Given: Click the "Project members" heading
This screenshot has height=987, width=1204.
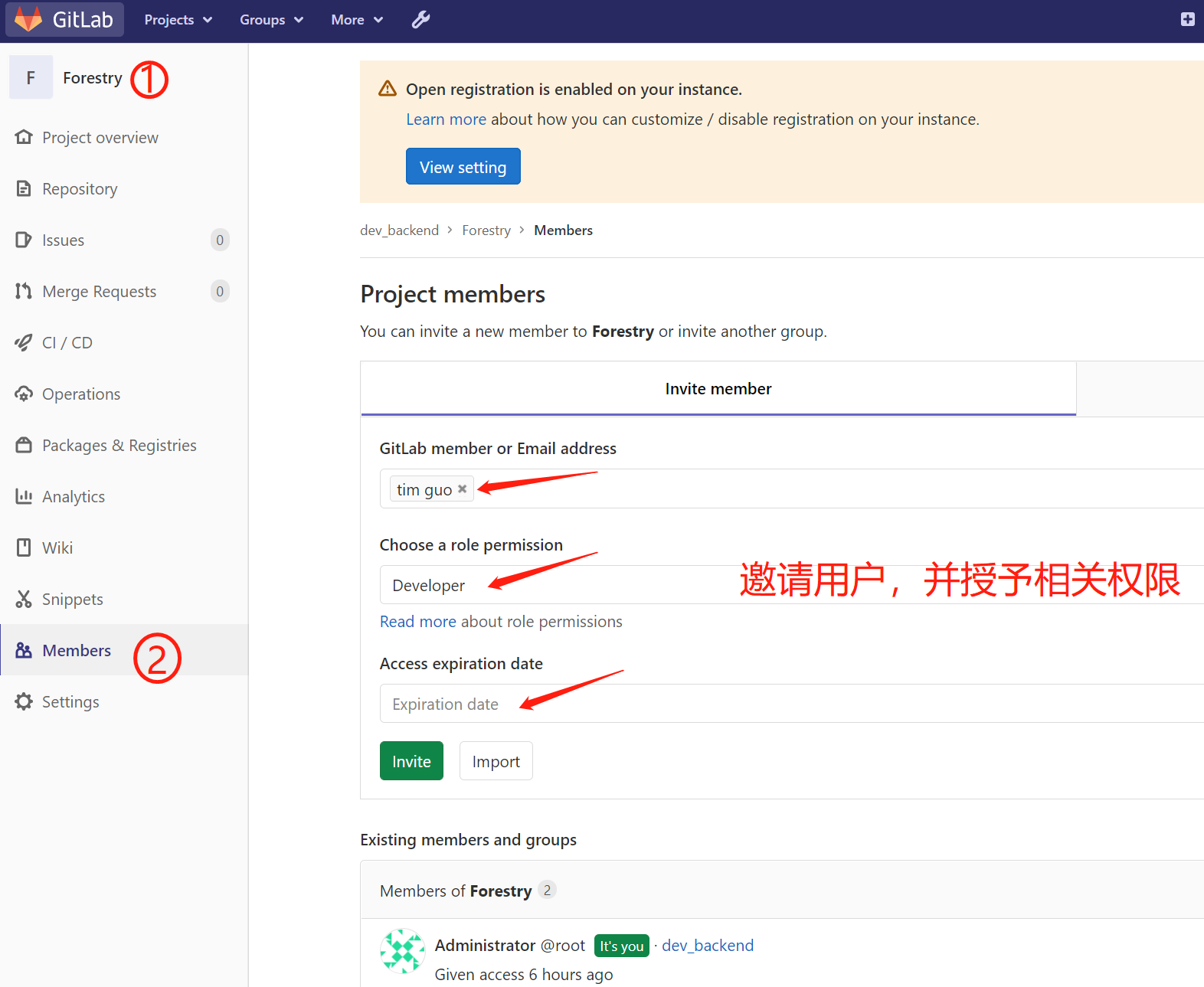Looking at the screenshot, I should (x=453, y=294).
